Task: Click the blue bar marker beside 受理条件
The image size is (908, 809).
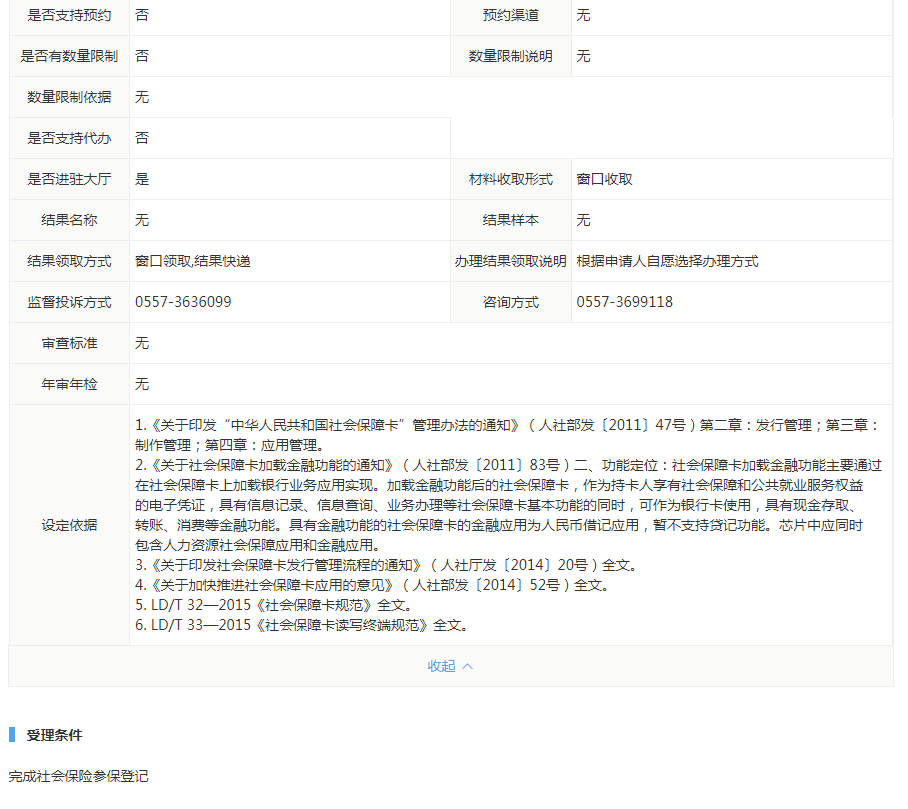Action: coord(12,735)
